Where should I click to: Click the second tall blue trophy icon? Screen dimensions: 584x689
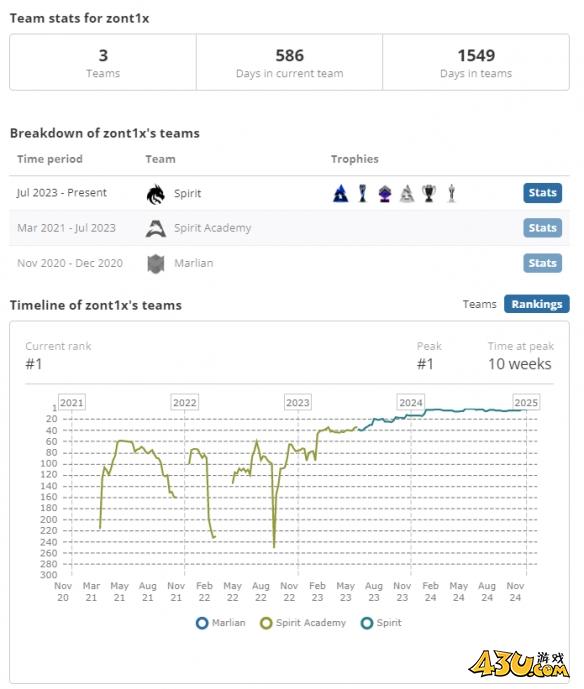pyautogui.click(x=363, y=193)
